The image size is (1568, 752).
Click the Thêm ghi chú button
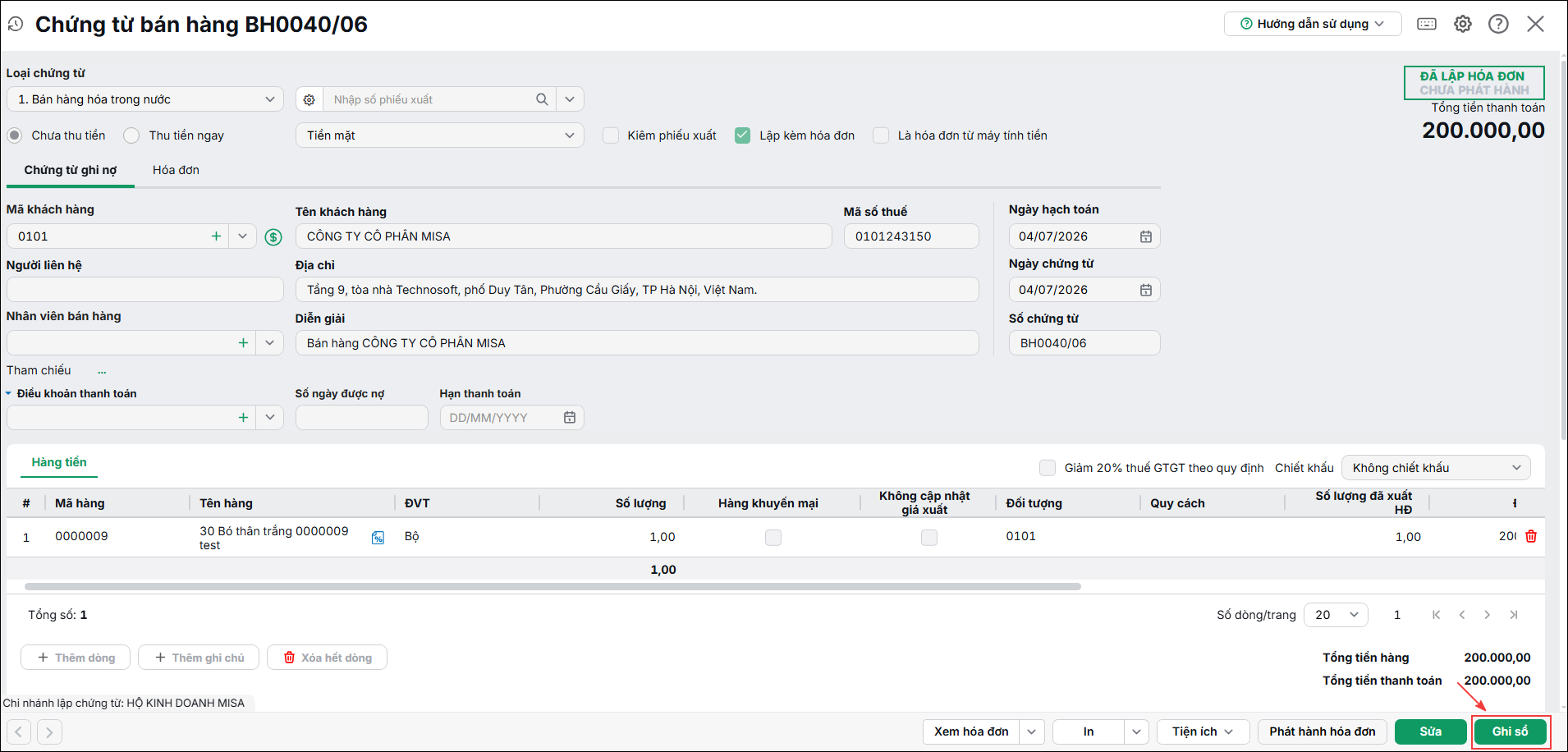[199, 658]
